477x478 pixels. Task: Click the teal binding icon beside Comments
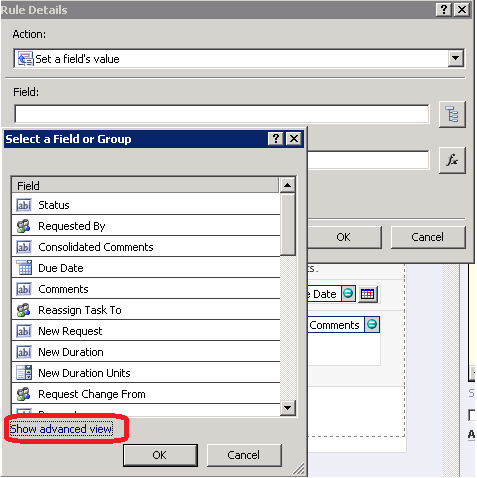(x=372, y=324)
